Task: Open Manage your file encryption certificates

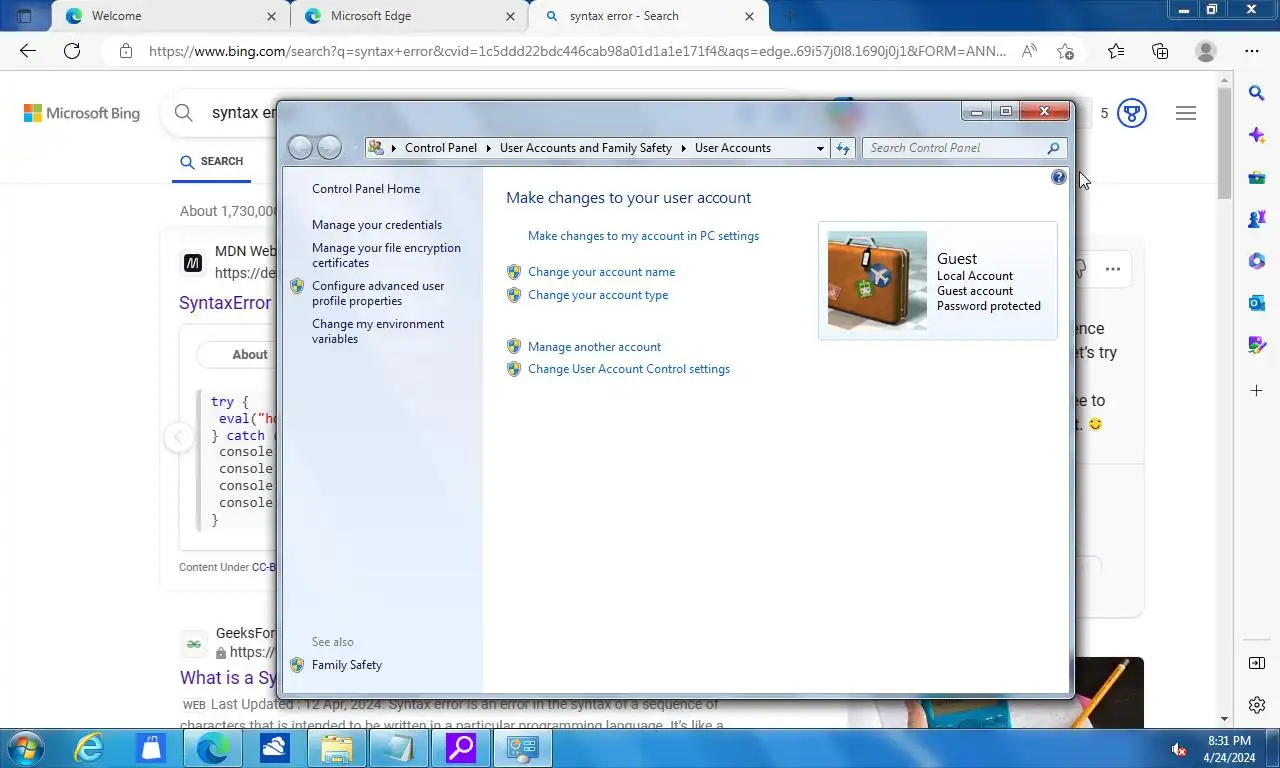Action: tap(386, 255)
